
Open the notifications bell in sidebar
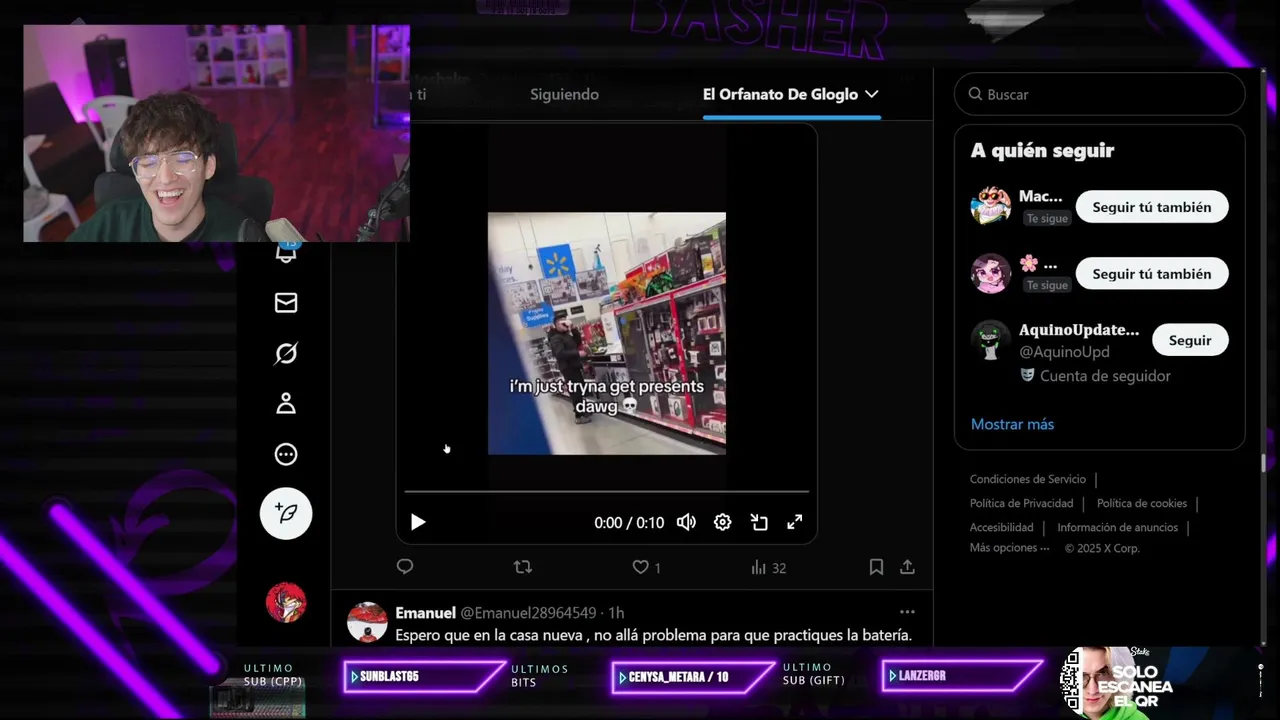pos(286,252)
